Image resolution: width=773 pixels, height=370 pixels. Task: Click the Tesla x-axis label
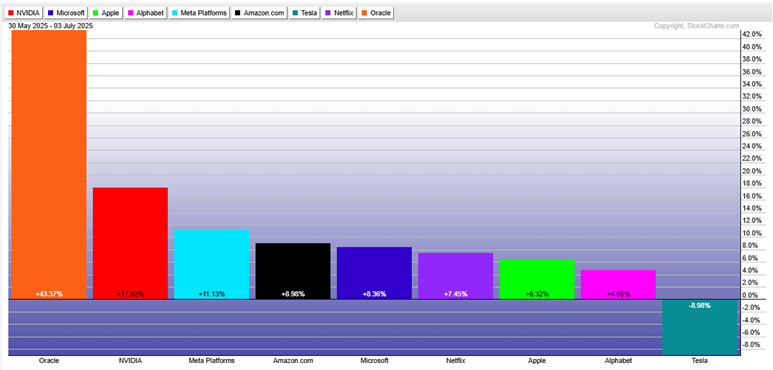(700, 361)
